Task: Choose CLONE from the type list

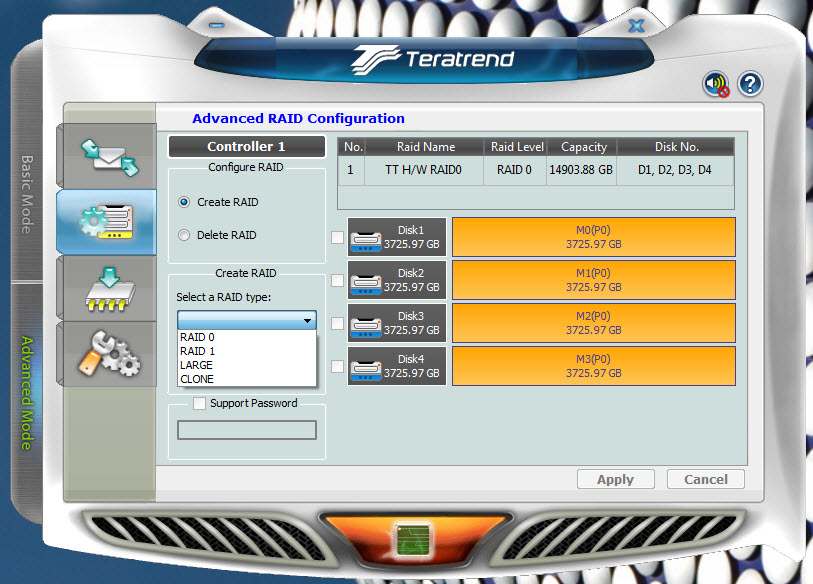Action: tap(247, 379)
